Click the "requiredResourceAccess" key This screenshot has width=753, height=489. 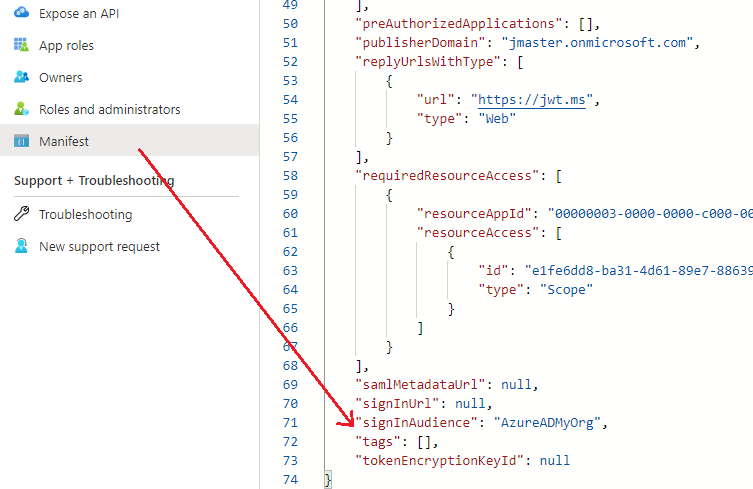[447, 176]
